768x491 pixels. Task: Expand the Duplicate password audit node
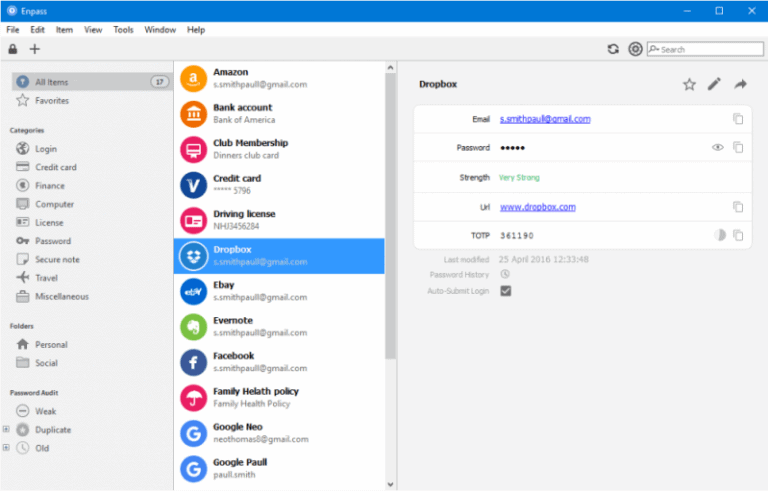pos(6,429)
